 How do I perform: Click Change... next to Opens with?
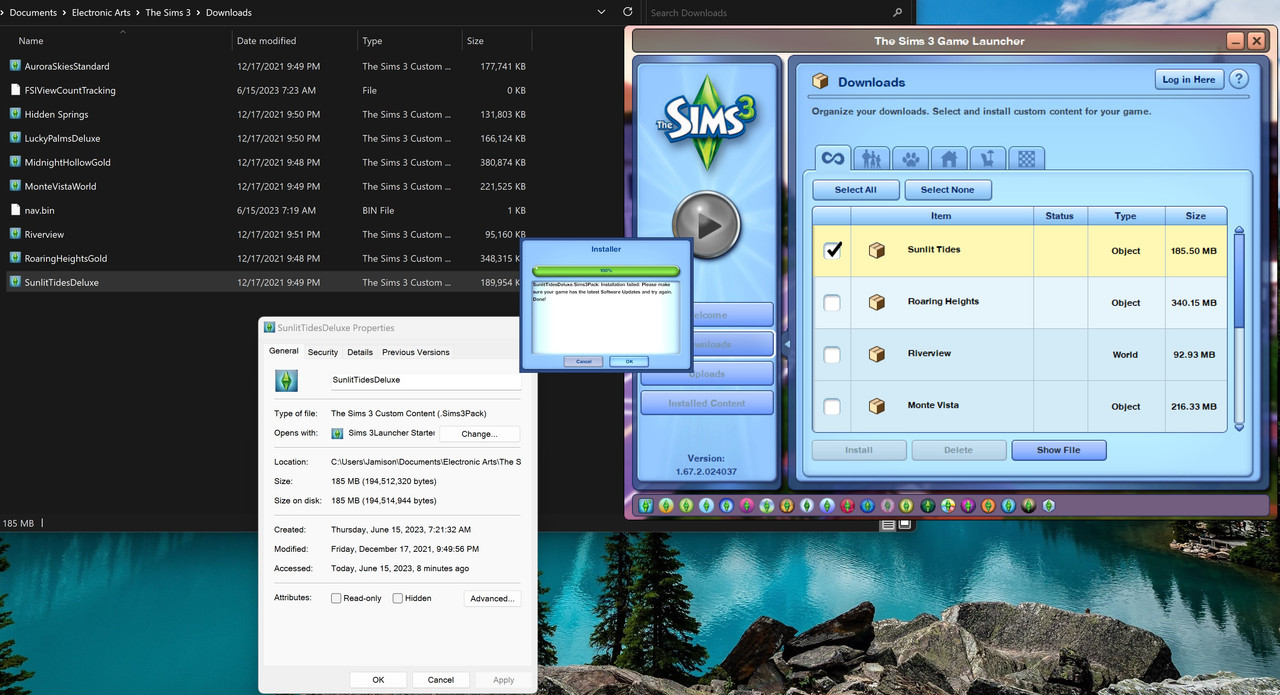pos(479,434)
